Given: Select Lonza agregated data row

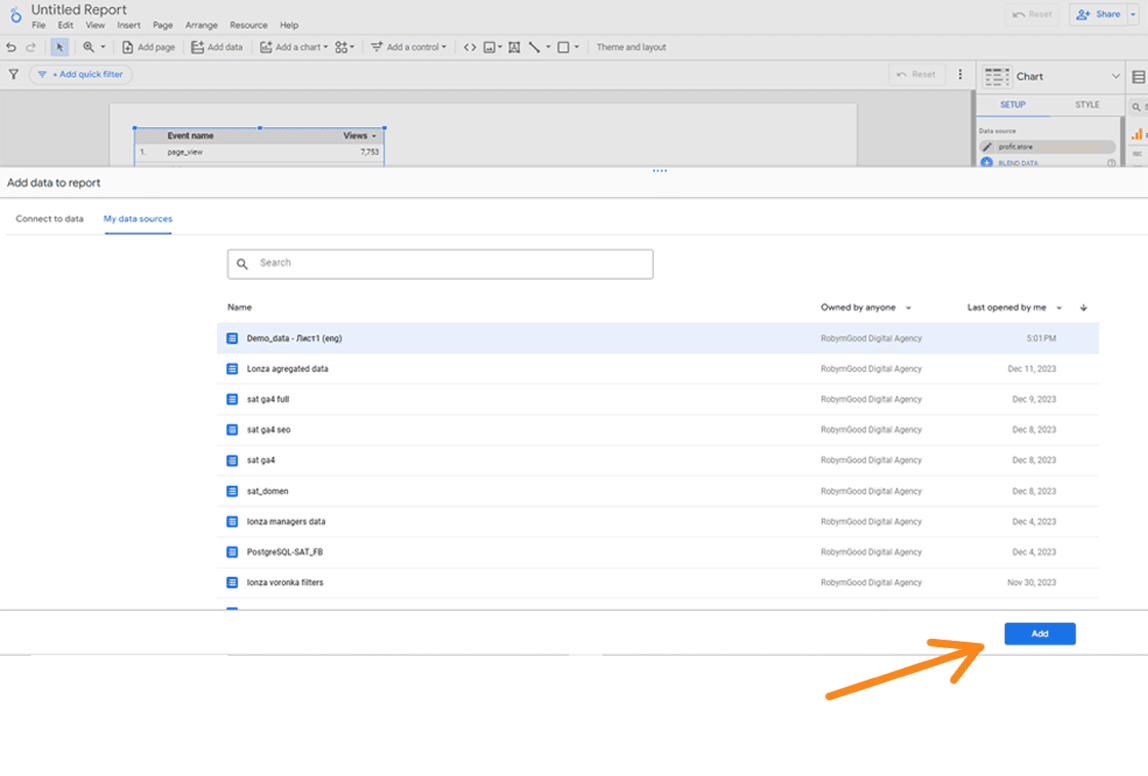Looking at the screenshot, I should tap(657, 369).
